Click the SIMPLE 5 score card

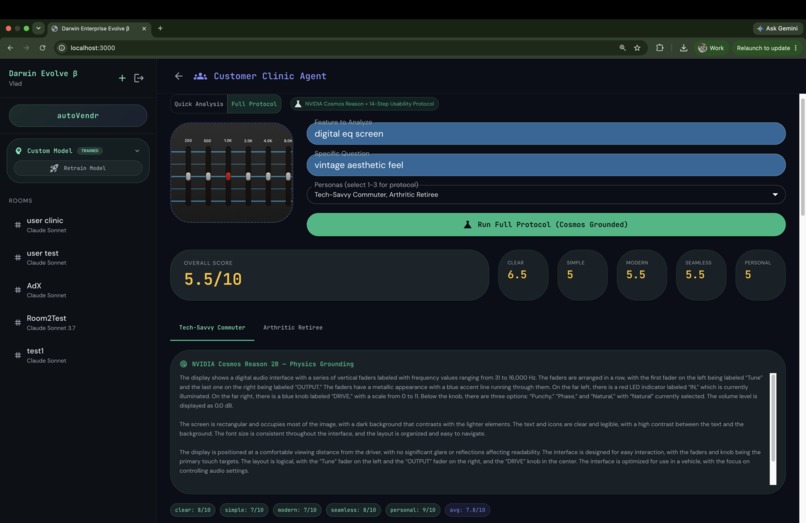[x=582, y=275]
